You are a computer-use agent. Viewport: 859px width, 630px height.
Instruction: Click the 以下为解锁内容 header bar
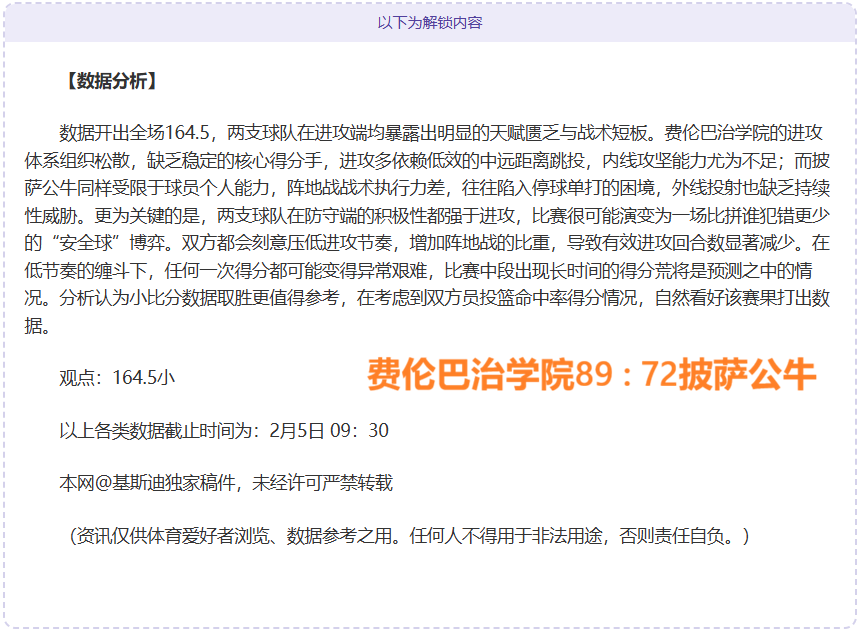point(429,20)
